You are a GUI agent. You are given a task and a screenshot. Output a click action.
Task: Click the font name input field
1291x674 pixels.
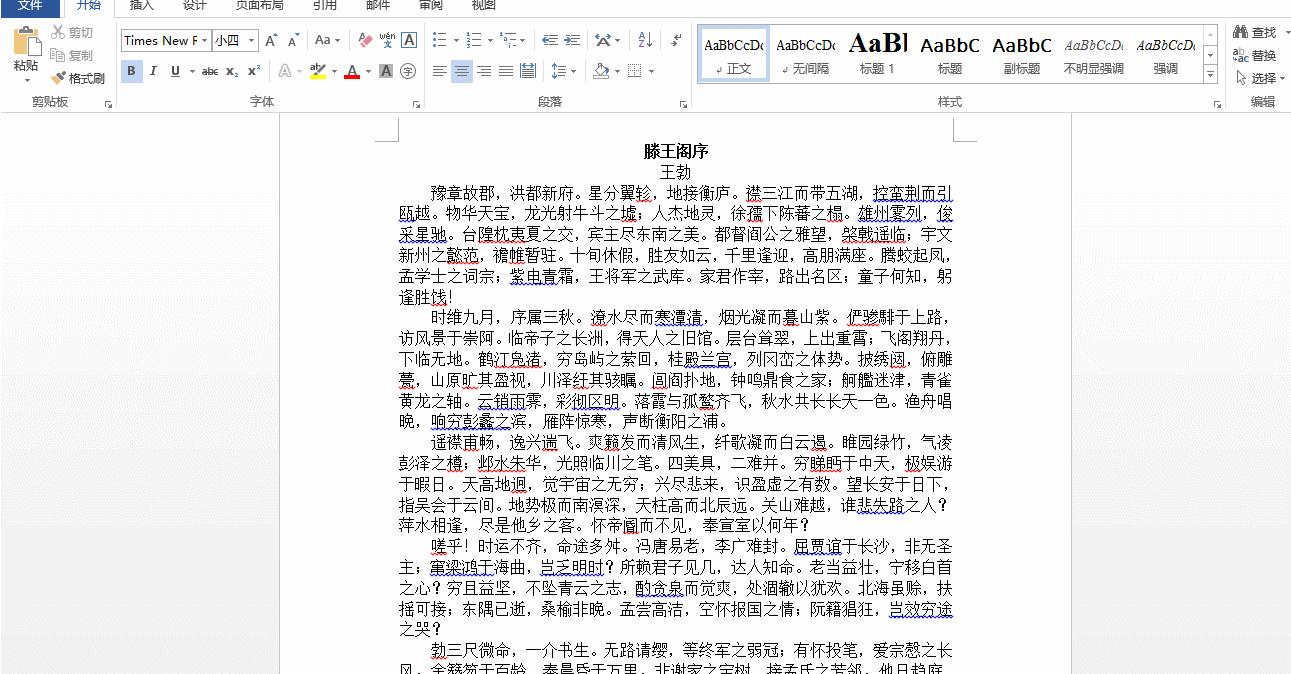[x=160, y=41]
